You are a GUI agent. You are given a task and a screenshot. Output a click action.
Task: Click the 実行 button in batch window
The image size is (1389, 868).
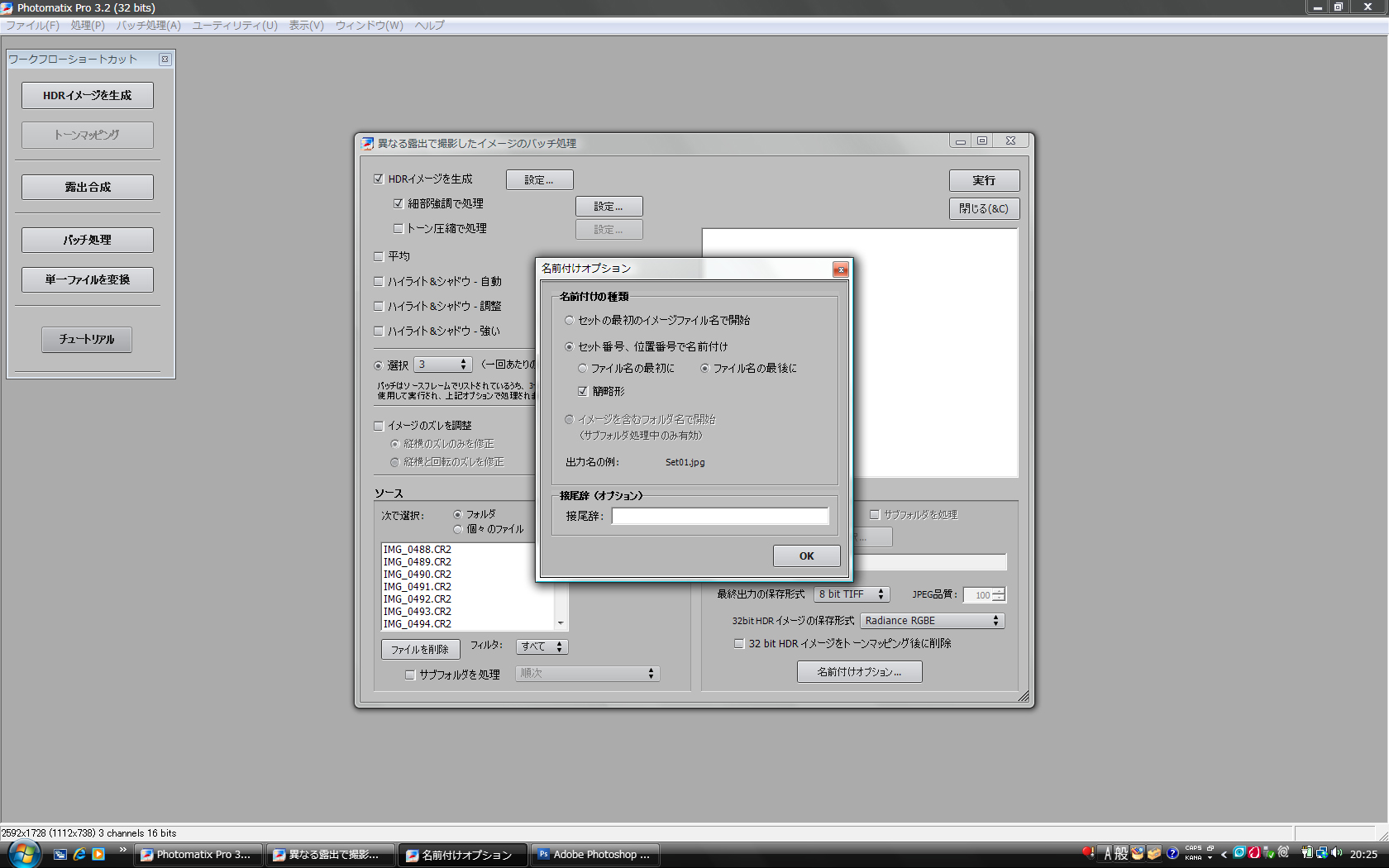click(984, 180)
